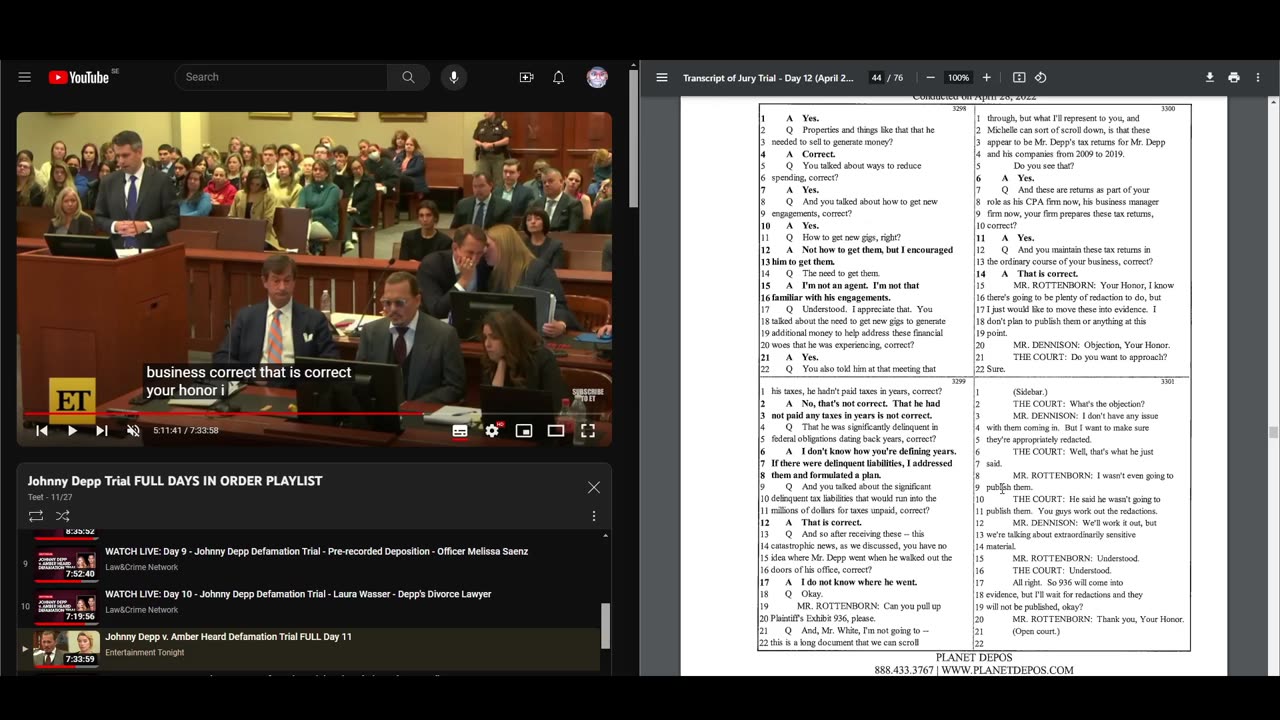Print the PDF transcript

point(1234,77)
